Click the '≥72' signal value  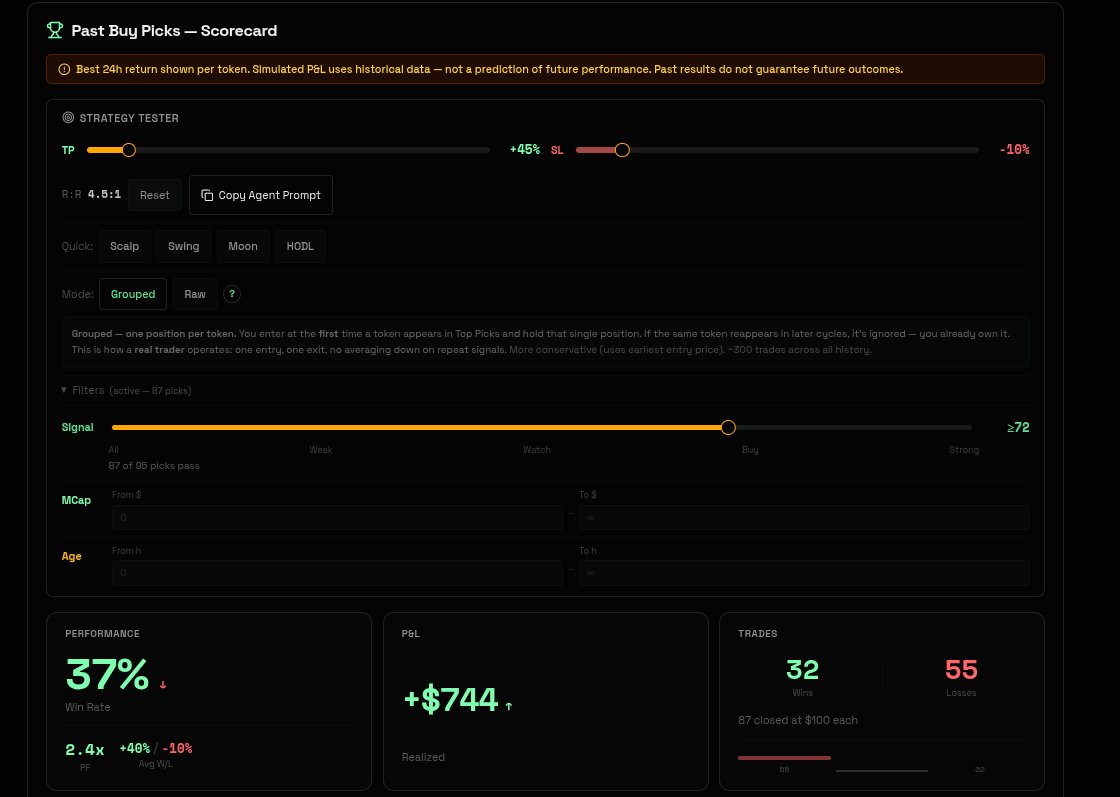click(x=1018, y=428)
